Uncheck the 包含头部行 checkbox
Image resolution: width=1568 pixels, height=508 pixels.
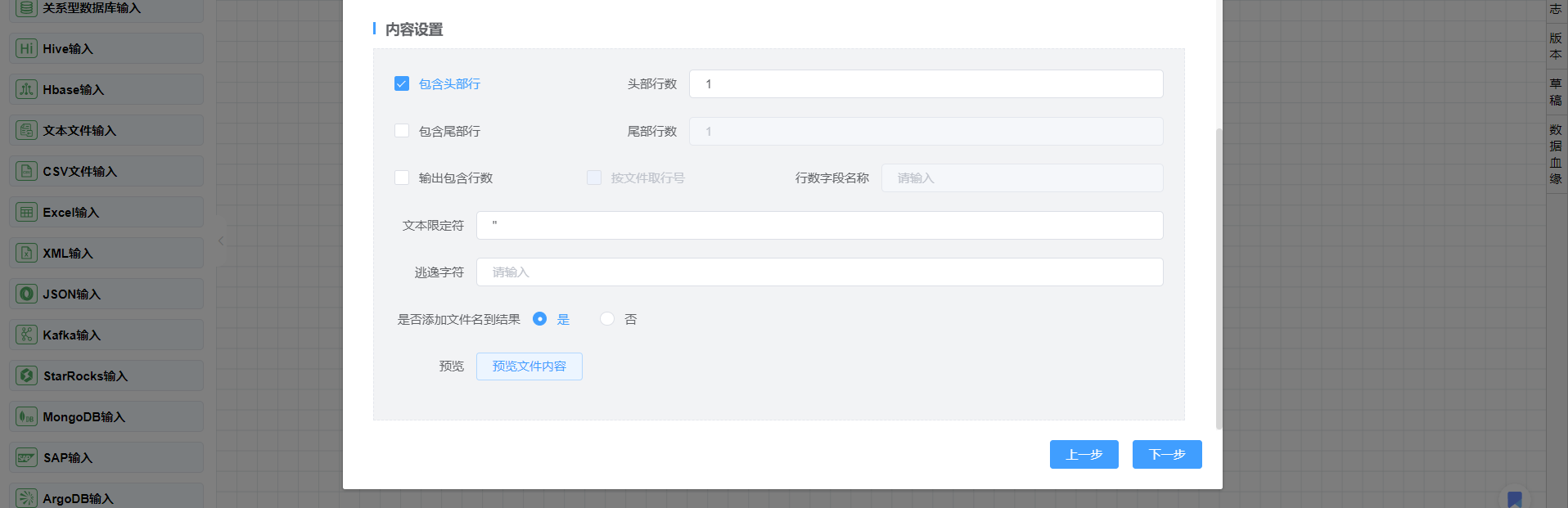point(402,83)
